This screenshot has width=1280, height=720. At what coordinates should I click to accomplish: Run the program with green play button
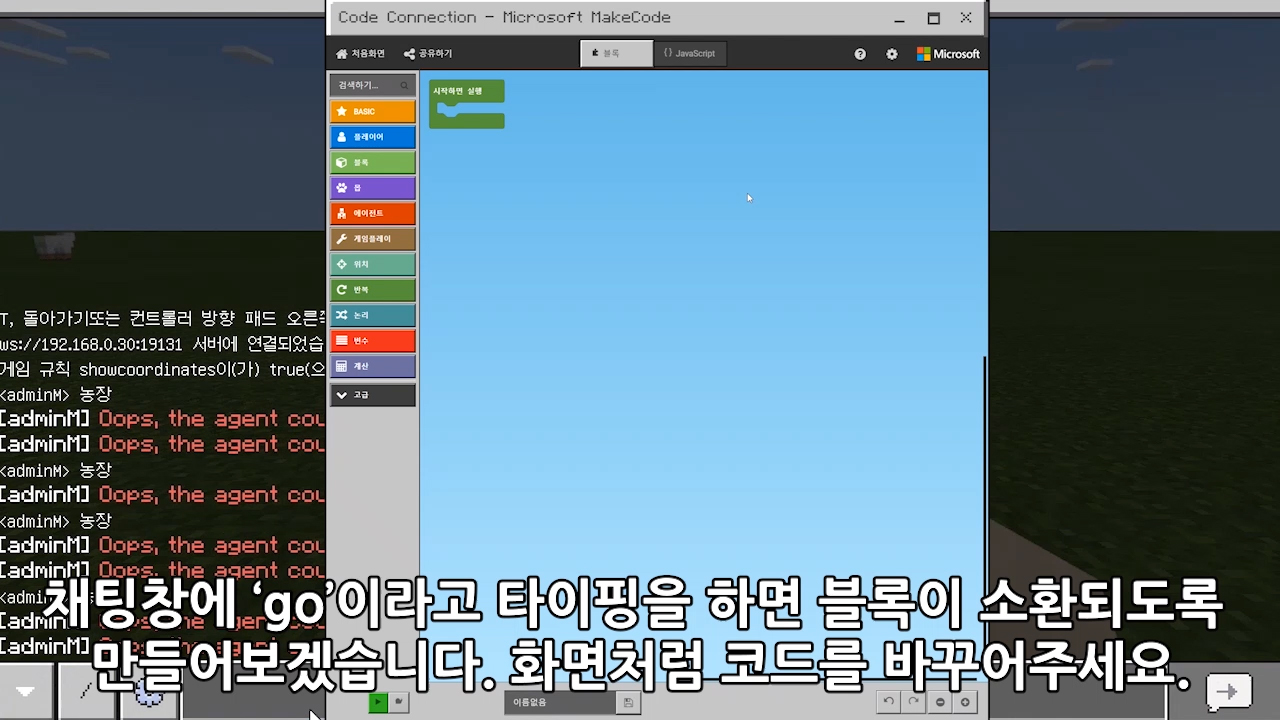(x=378, y=703)
